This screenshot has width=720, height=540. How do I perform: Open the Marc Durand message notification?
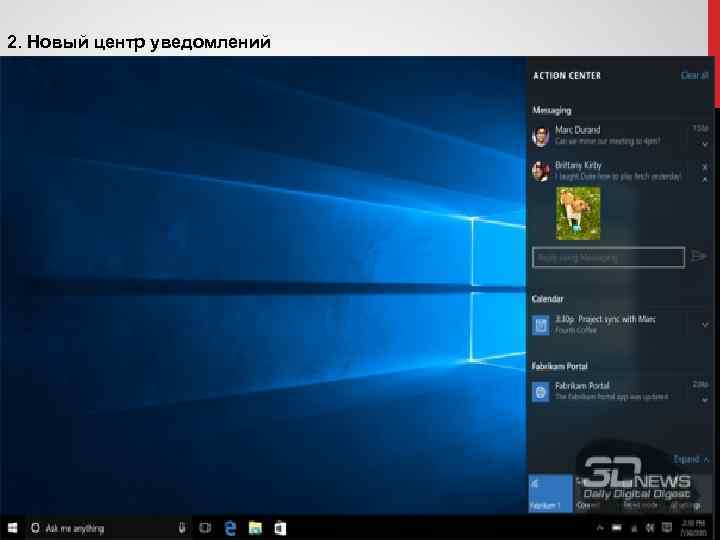tap(620, 135)
